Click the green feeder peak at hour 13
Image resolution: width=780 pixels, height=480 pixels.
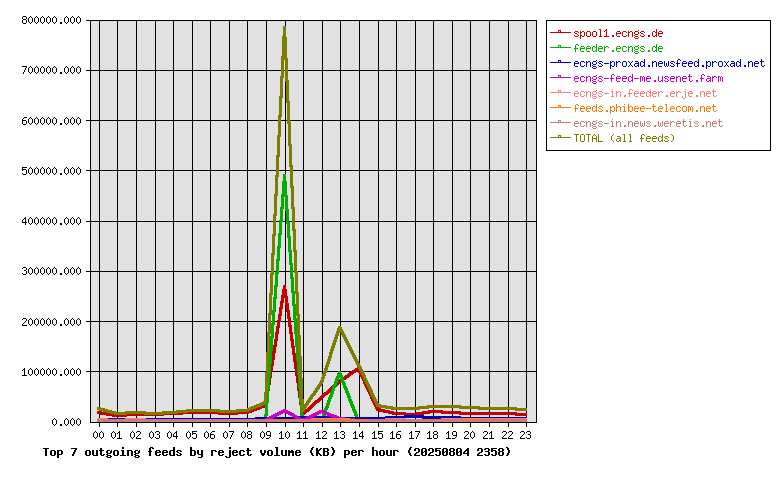pos(340,374)
